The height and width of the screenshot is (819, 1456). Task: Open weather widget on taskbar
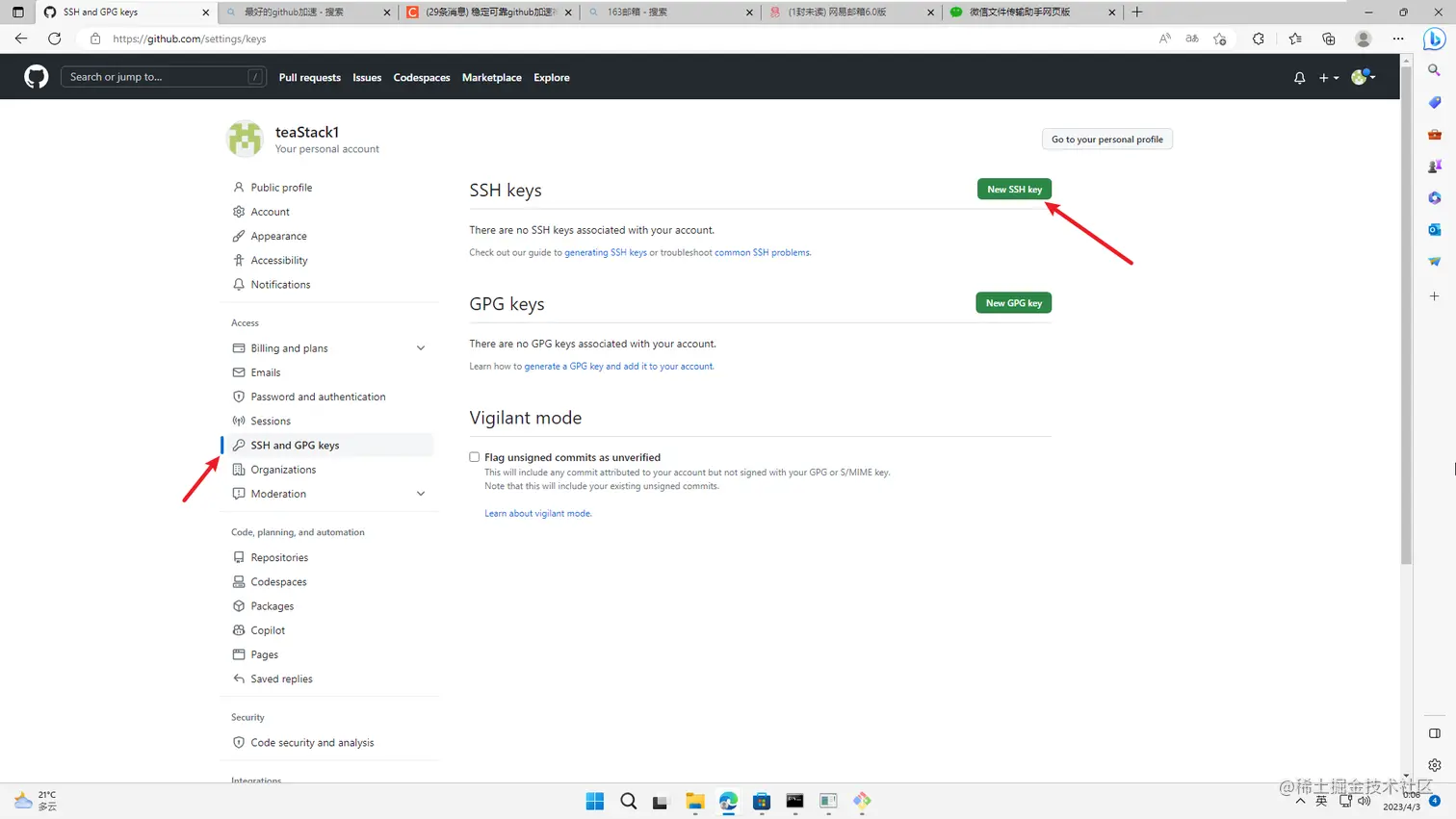tap(36, 801)
